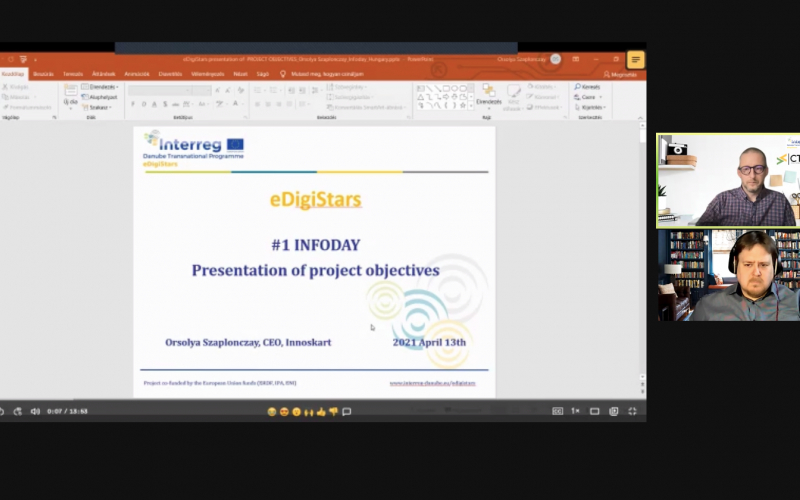The image size is (800, 500).
Task: Click the Másolás copy button
Action: [18, 97]
